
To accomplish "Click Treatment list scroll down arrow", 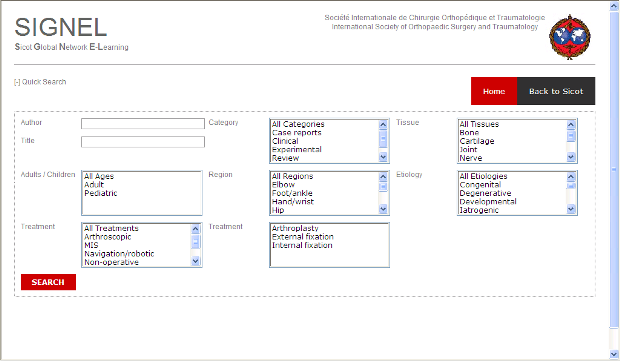I will coord(196,261).
